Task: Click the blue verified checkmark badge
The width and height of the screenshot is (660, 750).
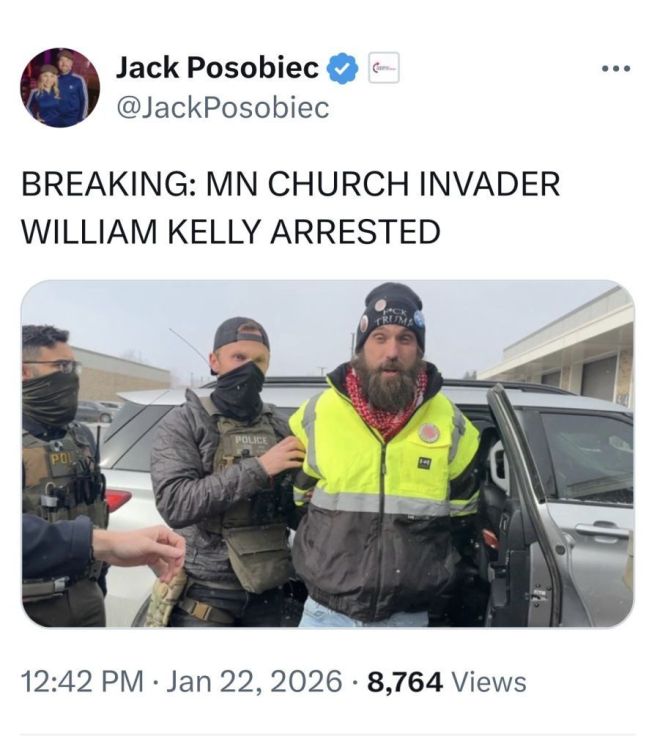Action: 342,68
